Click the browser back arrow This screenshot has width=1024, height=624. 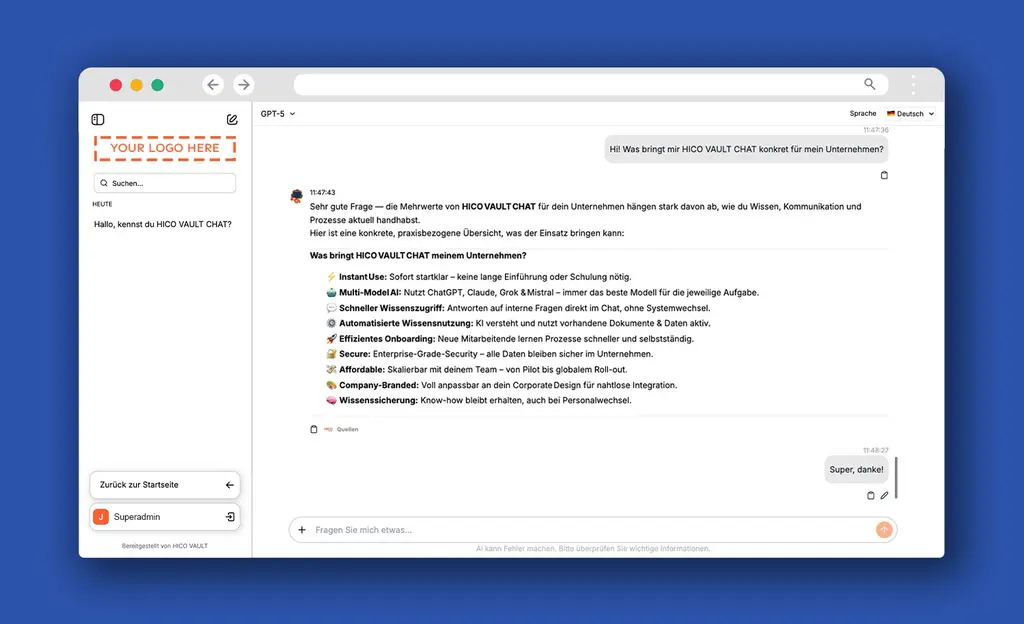click(x=213, y=85)
